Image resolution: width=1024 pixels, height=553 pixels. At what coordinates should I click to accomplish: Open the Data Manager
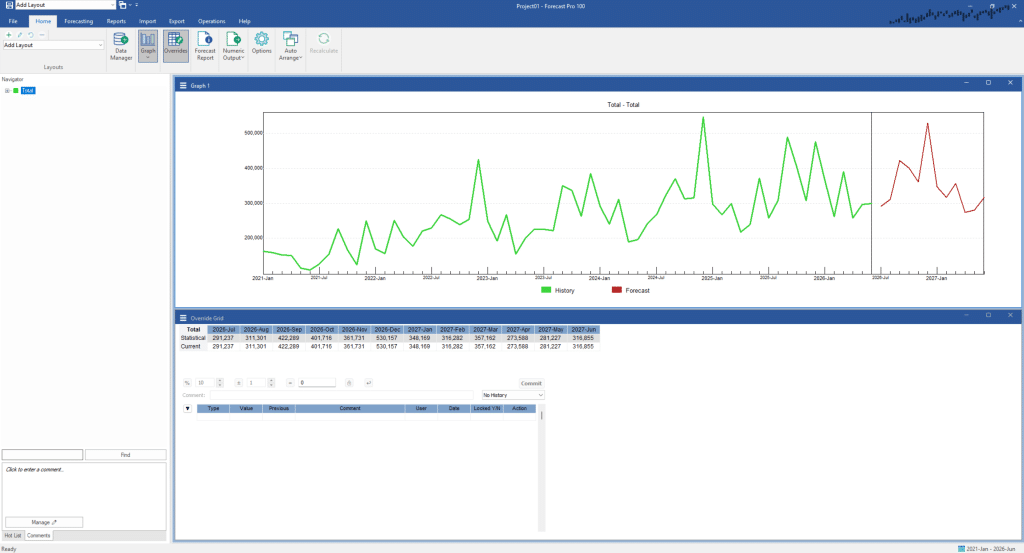coord(121,45)
